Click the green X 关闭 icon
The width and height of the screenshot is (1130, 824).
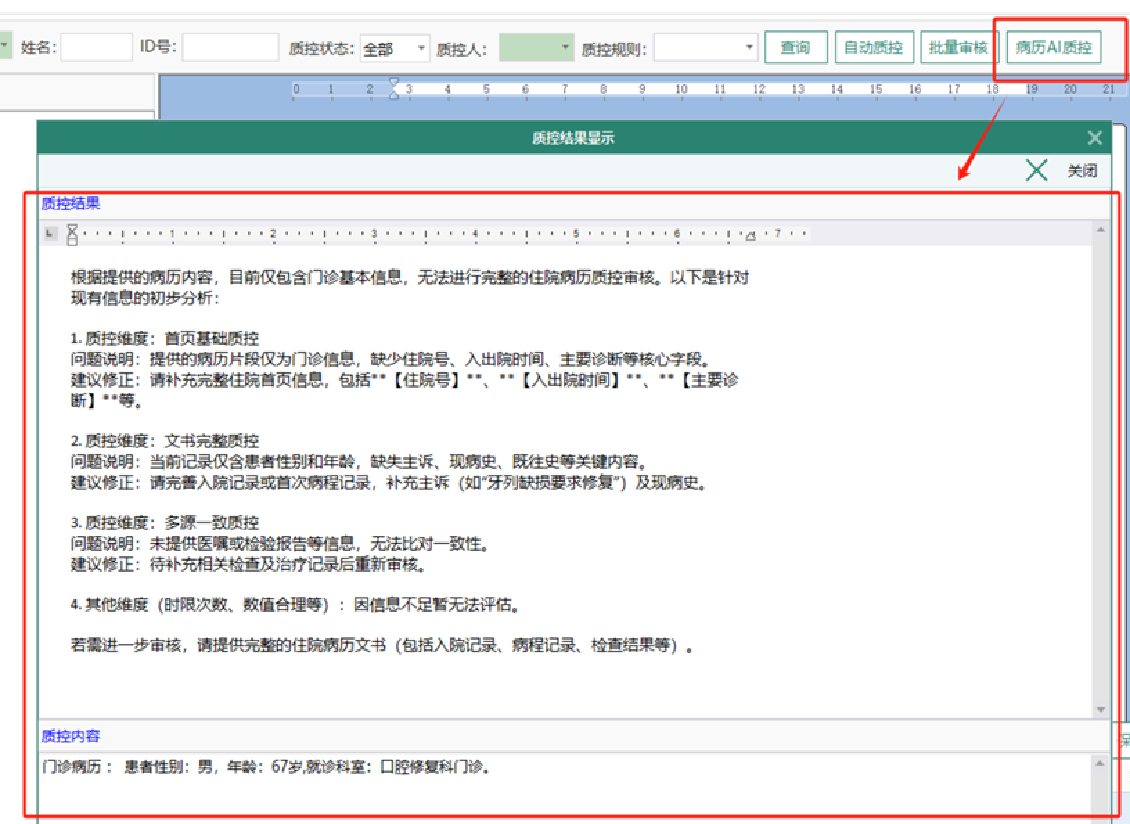click(1036, 170)
